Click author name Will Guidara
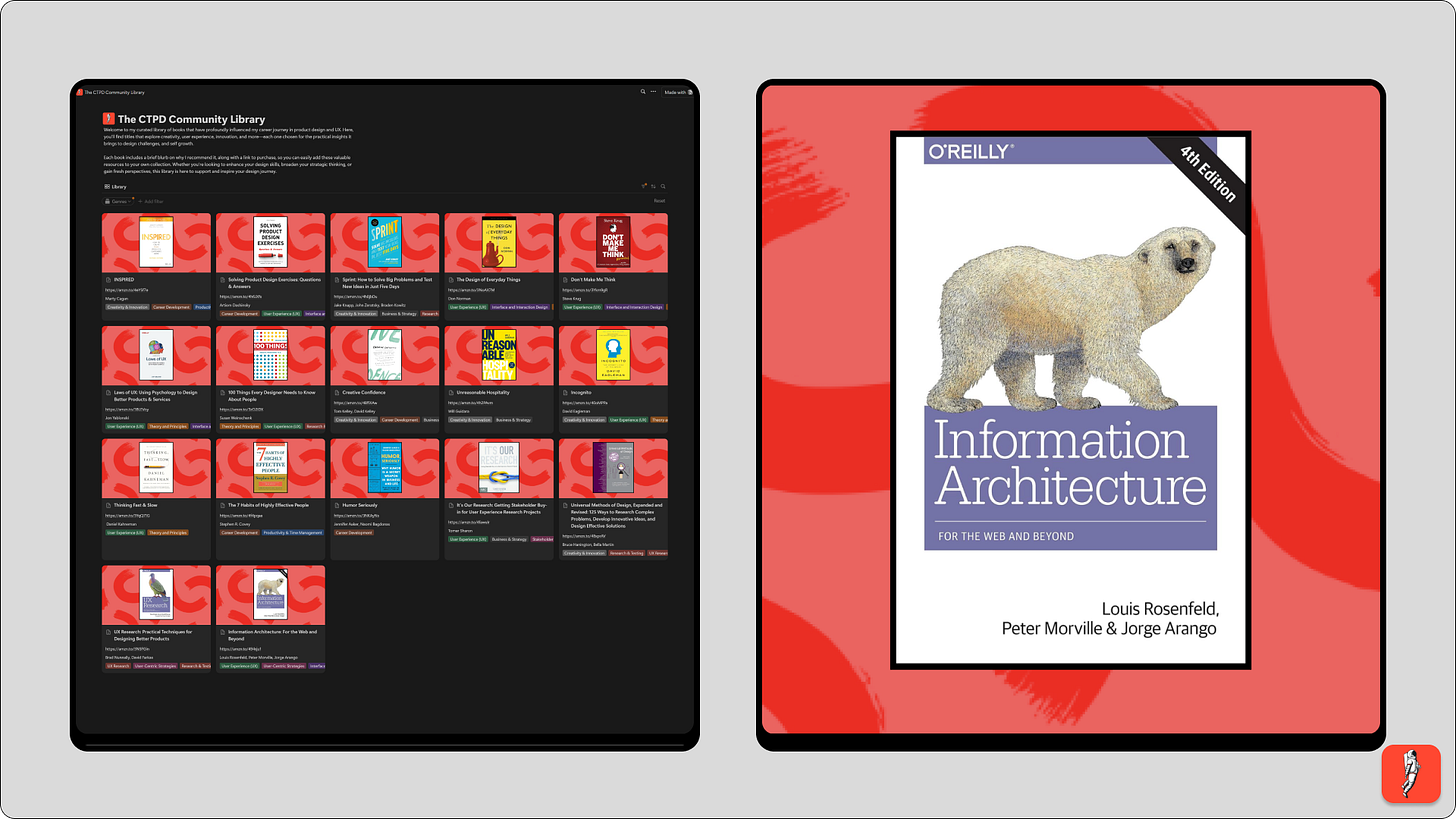Screen dimensions: 1456x819 [459, 411]
